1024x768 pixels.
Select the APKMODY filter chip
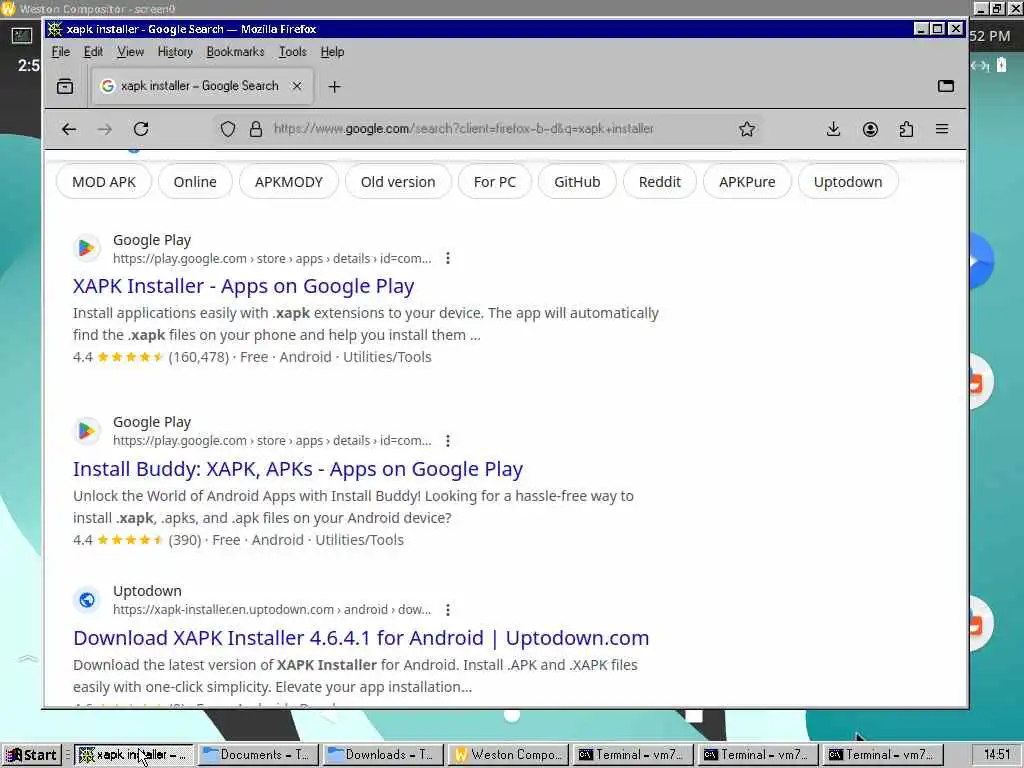click(x=289, y=182)
